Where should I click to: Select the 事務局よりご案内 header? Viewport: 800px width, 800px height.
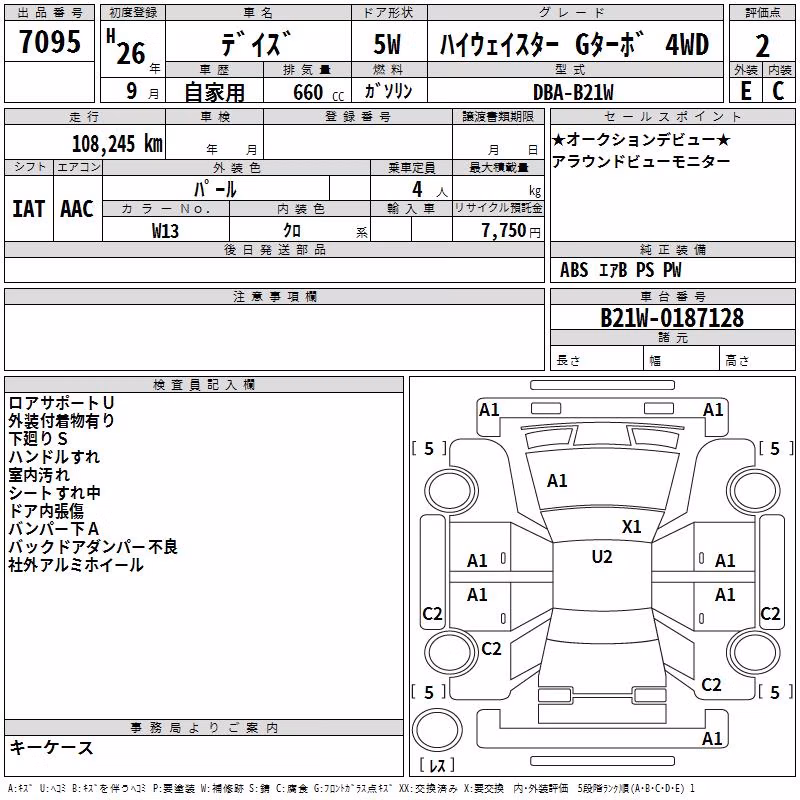pos(204,728)
